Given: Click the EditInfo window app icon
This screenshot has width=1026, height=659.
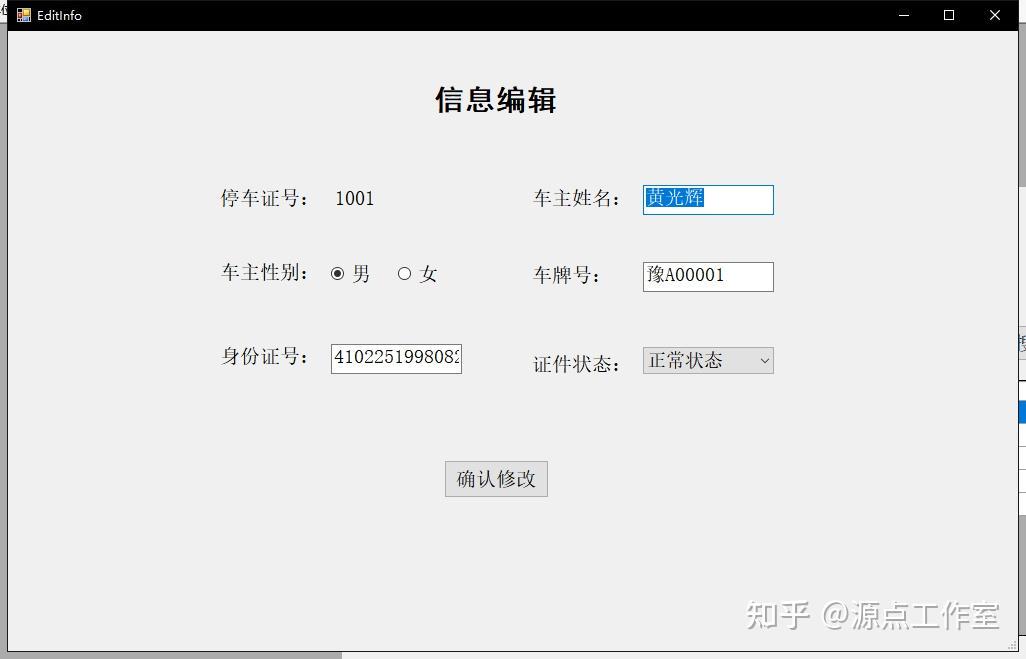Looking at the screenshot, I should tap(24, 15).
